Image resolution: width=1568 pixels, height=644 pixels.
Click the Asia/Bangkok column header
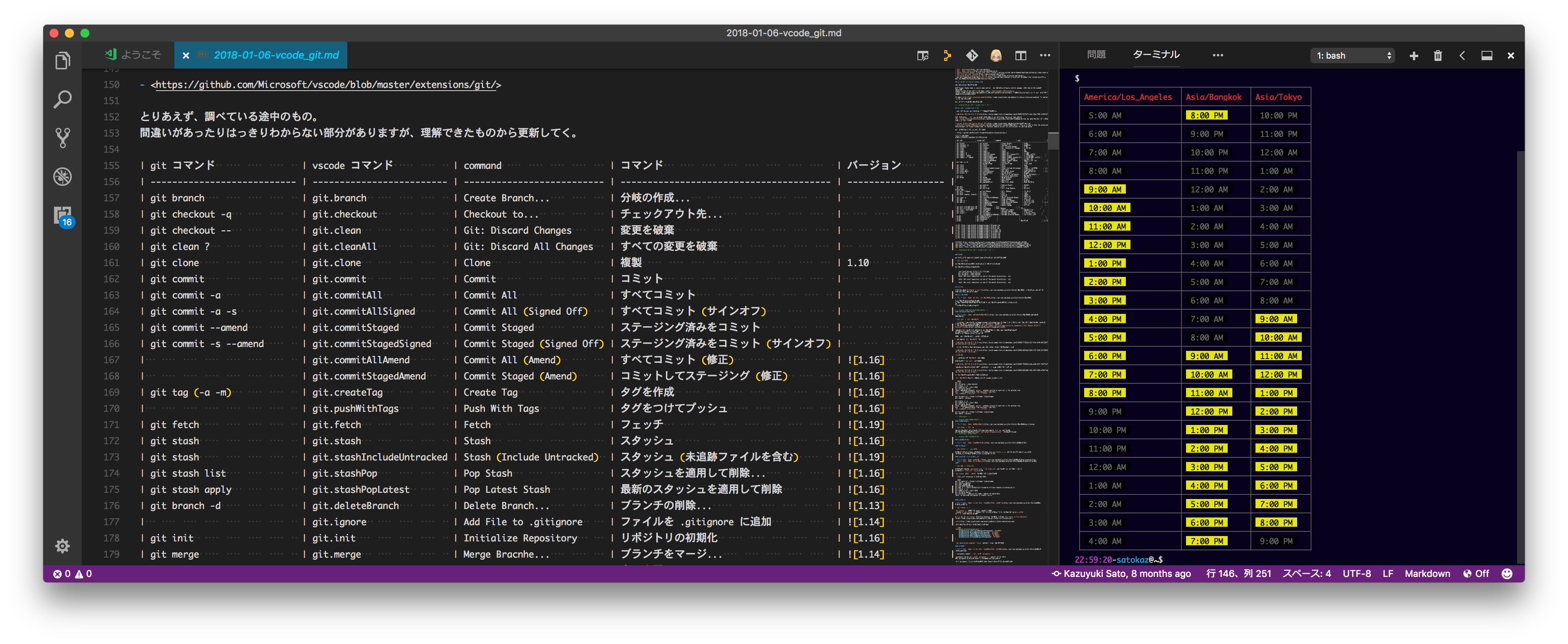(1213, 97)
